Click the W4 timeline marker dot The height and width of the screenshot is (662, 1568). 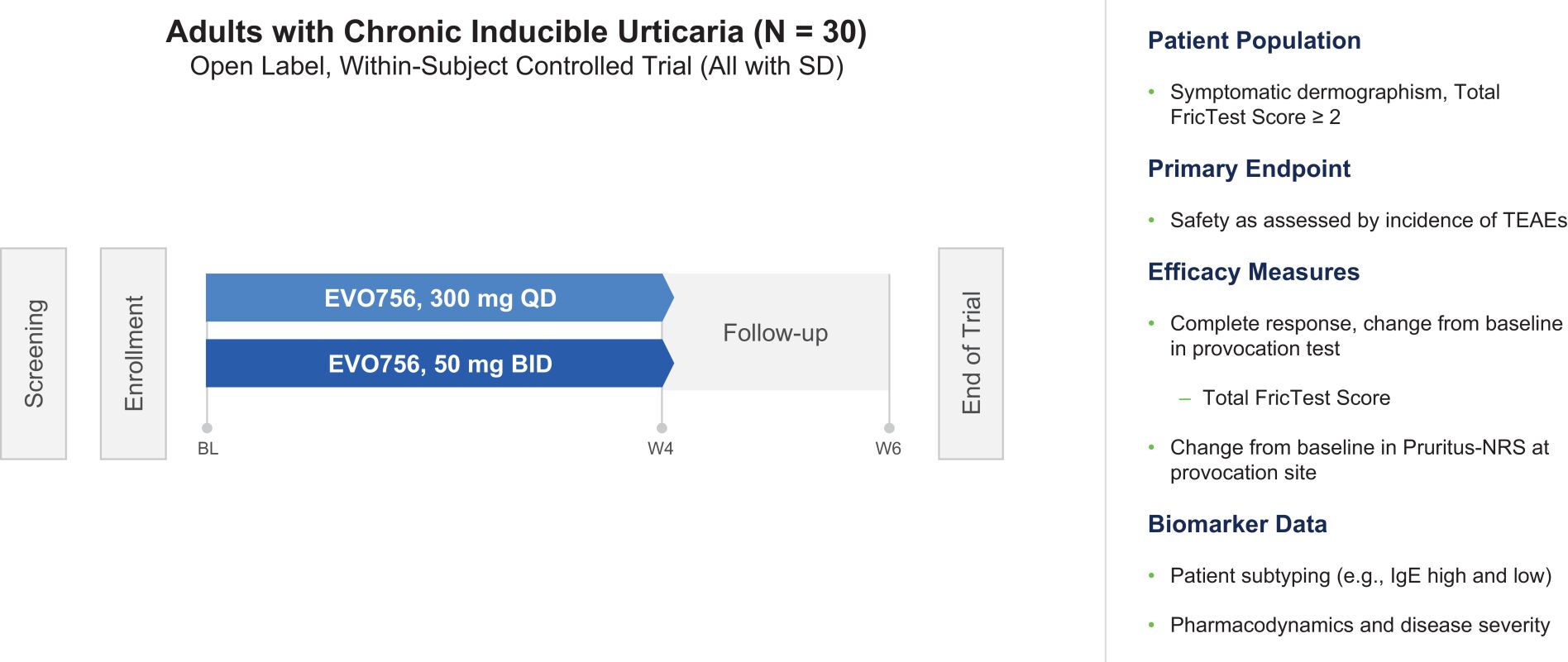tap(662, 428)
